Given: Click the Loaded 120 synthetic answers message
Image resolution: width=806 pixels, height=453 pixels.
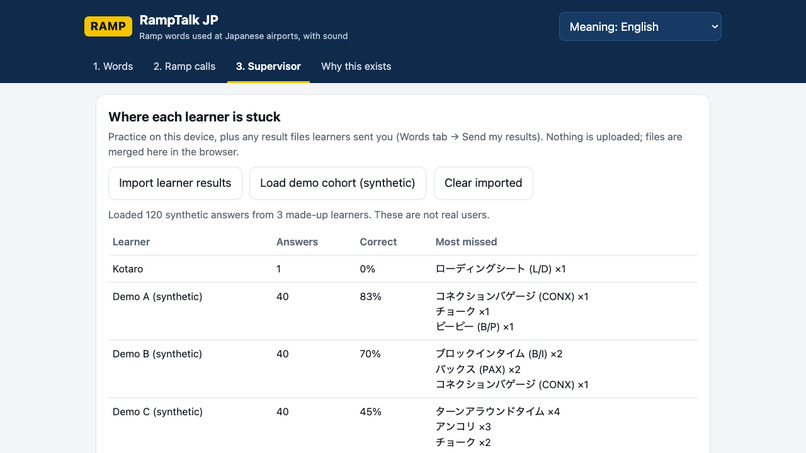Looking at the screenshot, I should click(x=299, y=215).
